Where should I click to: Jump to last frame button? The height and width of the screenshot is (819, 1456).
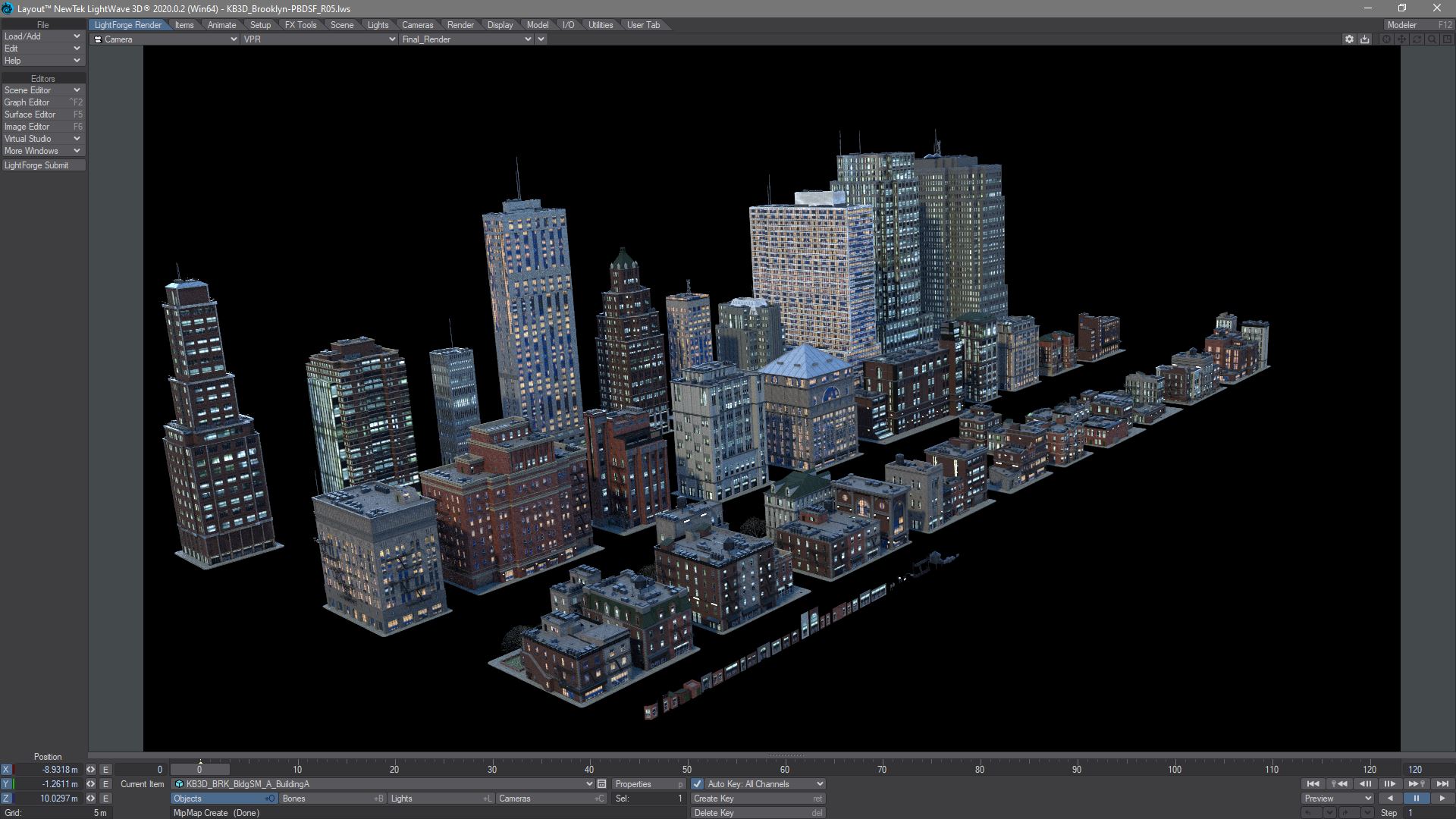click(x=1442, y=784)
